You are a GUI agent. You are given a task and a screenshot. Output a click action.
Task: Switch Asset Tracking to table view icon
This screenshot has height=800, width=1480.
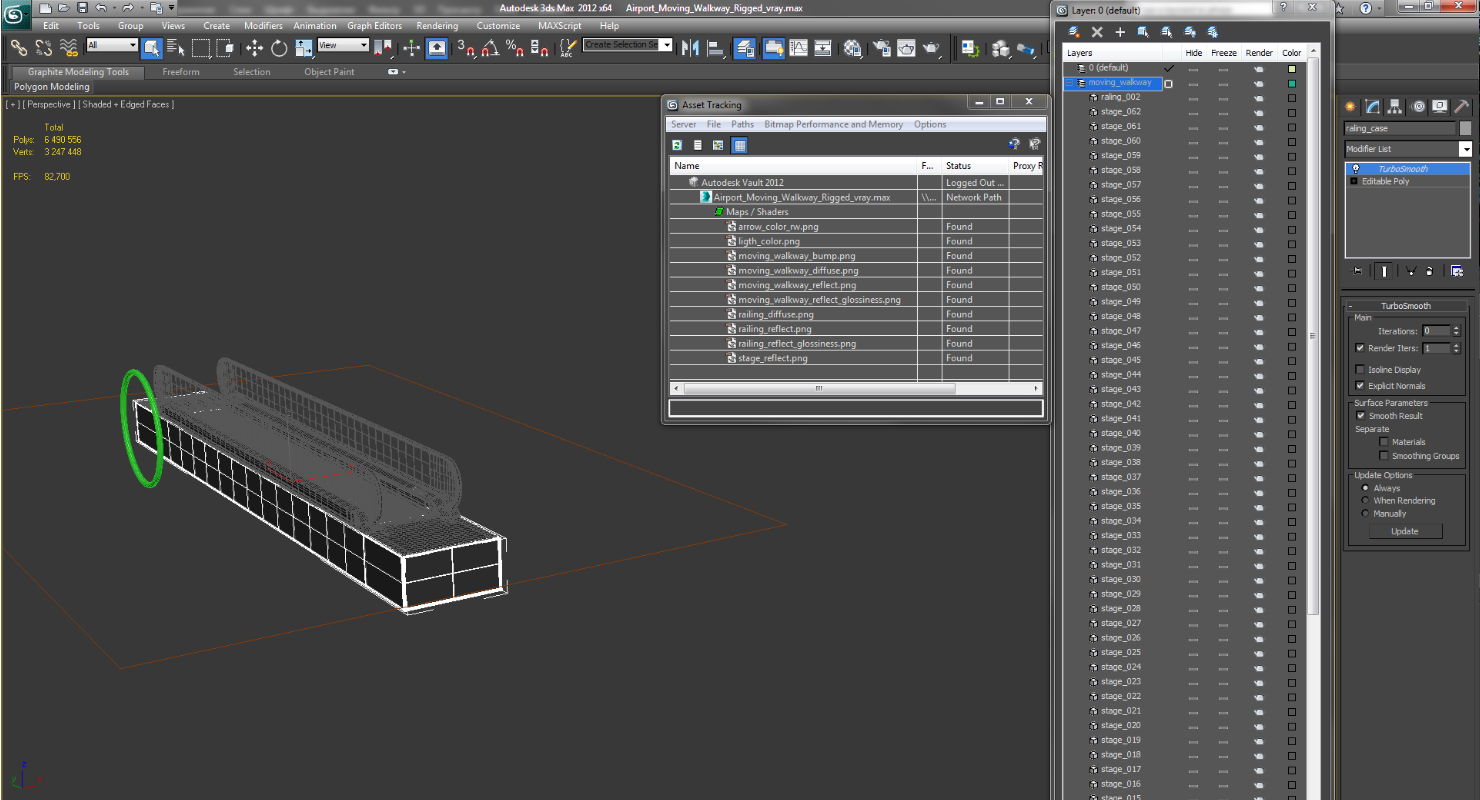click(x=739, y=145)
